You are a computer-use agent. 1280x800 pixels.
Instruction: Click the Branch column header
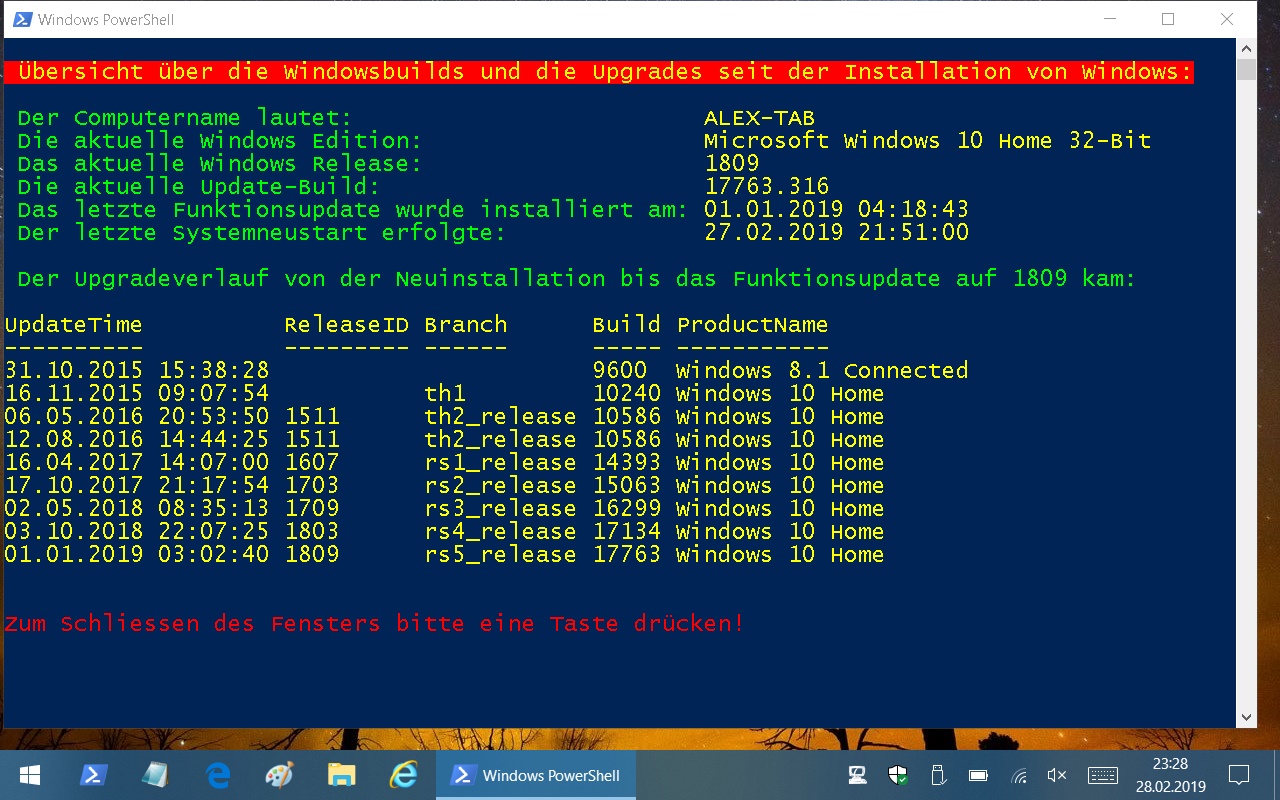point(465,325)
